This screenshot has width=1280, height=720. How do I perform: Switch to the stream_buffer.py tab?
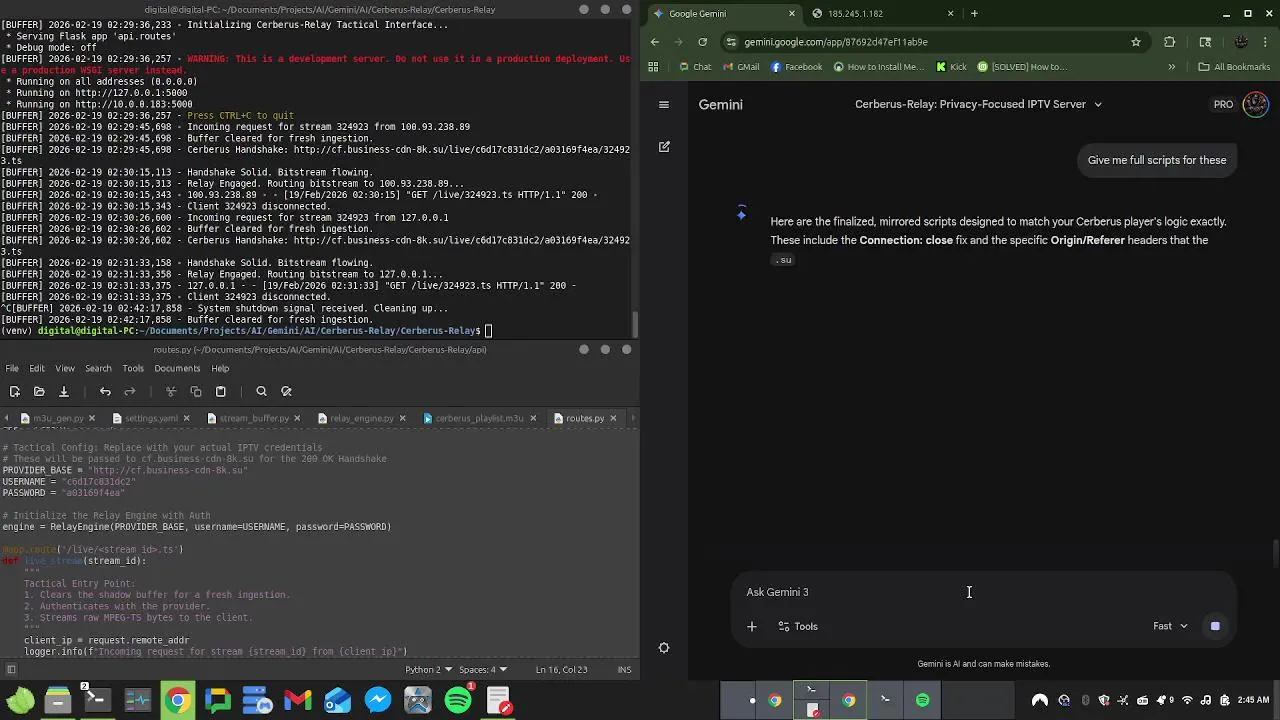tap(254, 418)
